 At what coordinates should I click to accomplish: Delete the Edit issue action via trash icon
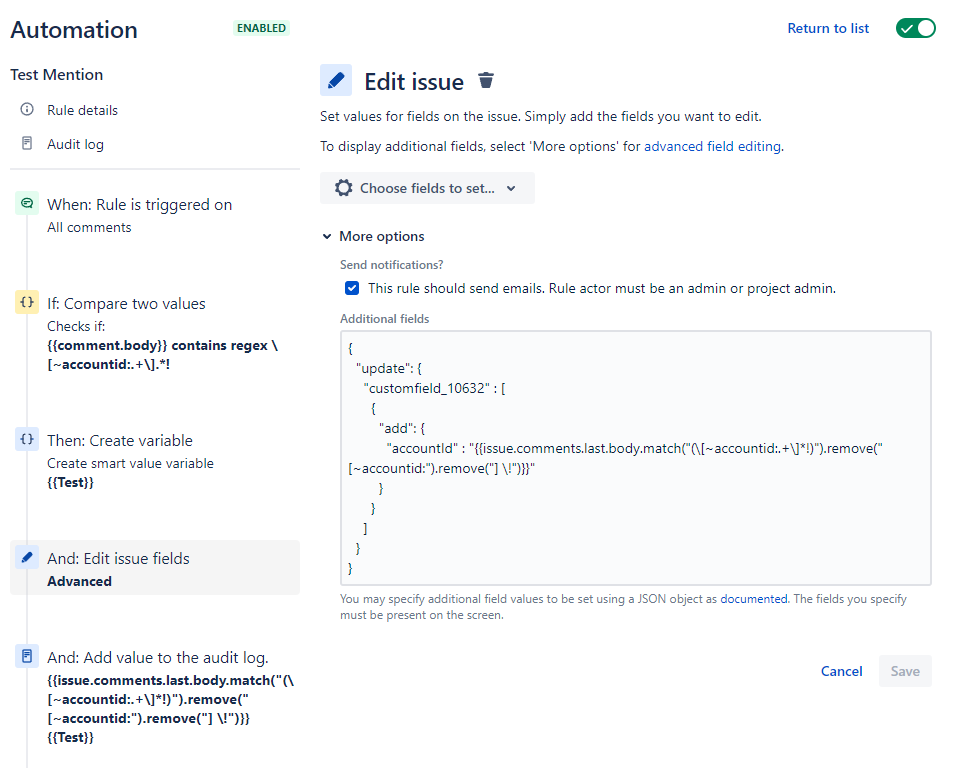point(486,80)
